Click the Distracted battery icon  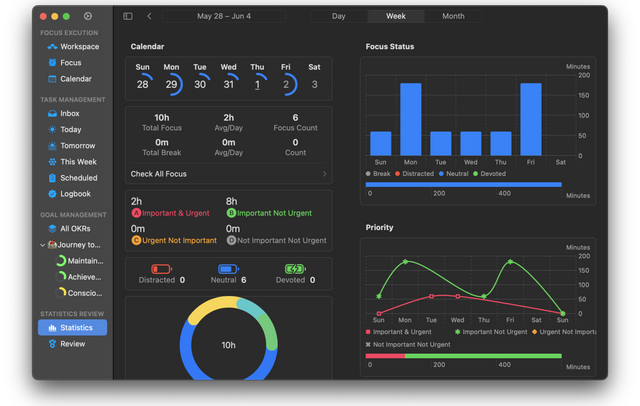(x=161, y=269)
